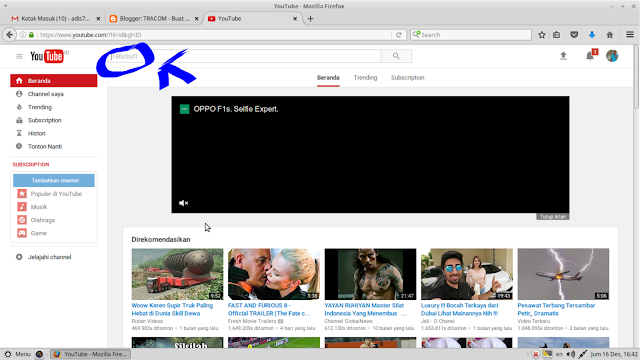Open the Video Terbaru channel link
The image size is (640, 360).
pyautogui.click(x=533, y=321)
